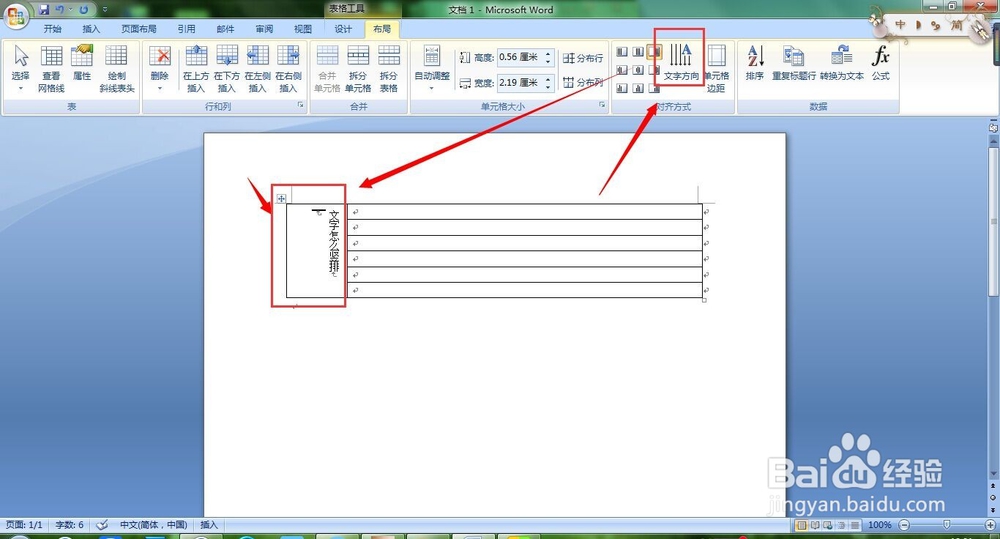Edit the 宽度 column width field
The image size is (1000, 539).
(x=519, y=83)
